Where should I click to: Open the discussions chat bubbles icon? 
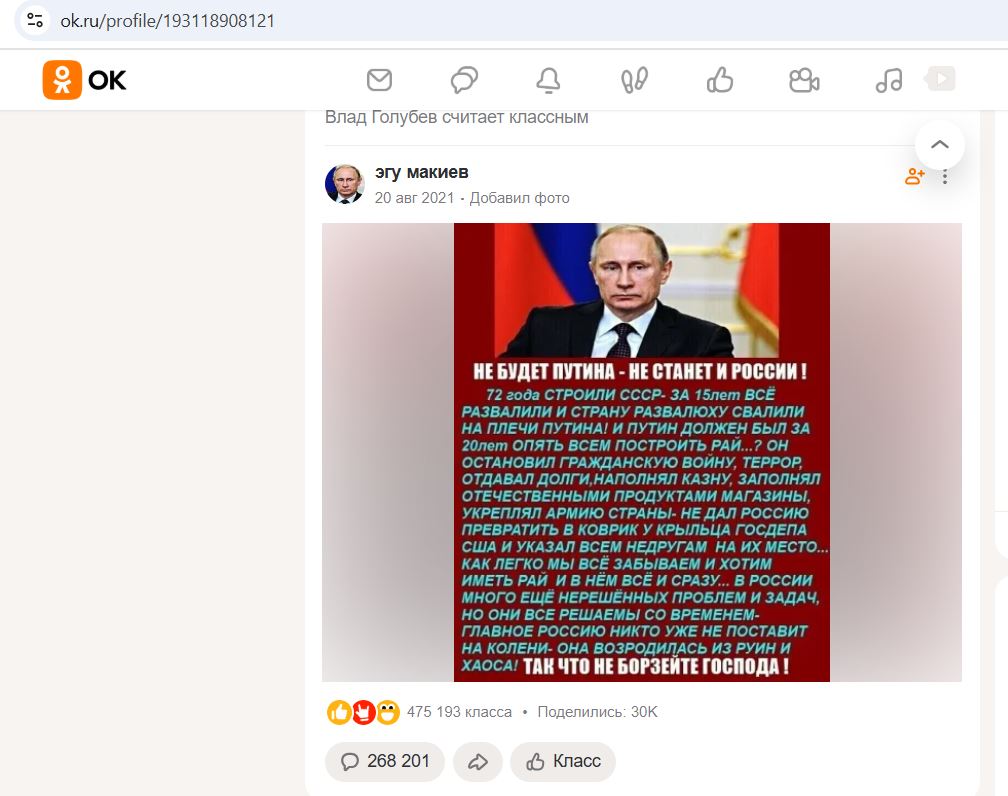[464, 80]
